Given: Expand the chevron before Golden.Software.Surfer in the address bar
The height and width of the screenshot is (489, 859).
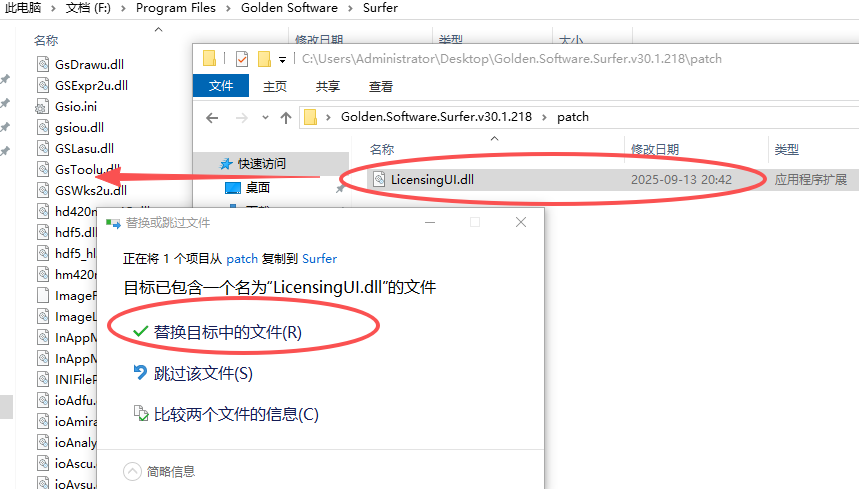Looking at the screenshot, I should [328, 117].
